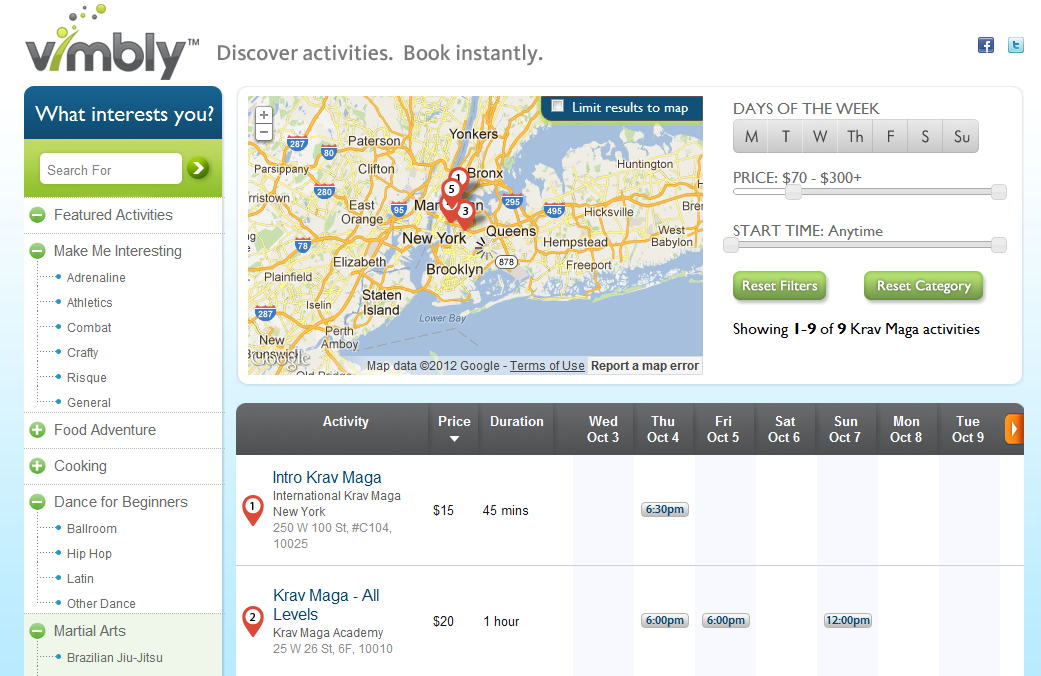Image resolution: width=1041 pixels, height=676 pixels.
Task: Open General subcategory
Action: (x=88, y=402)
